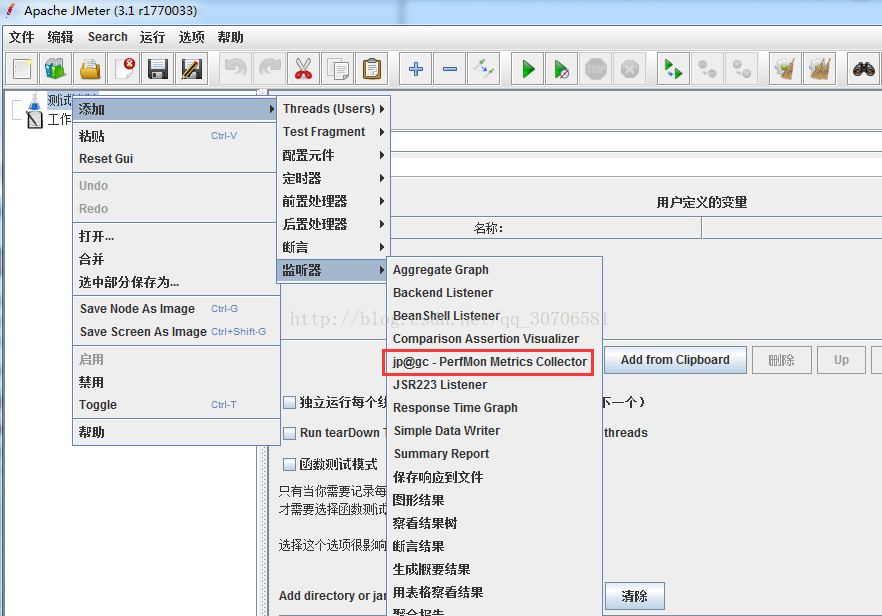Click the Clear broom icon

pos(785,69)
